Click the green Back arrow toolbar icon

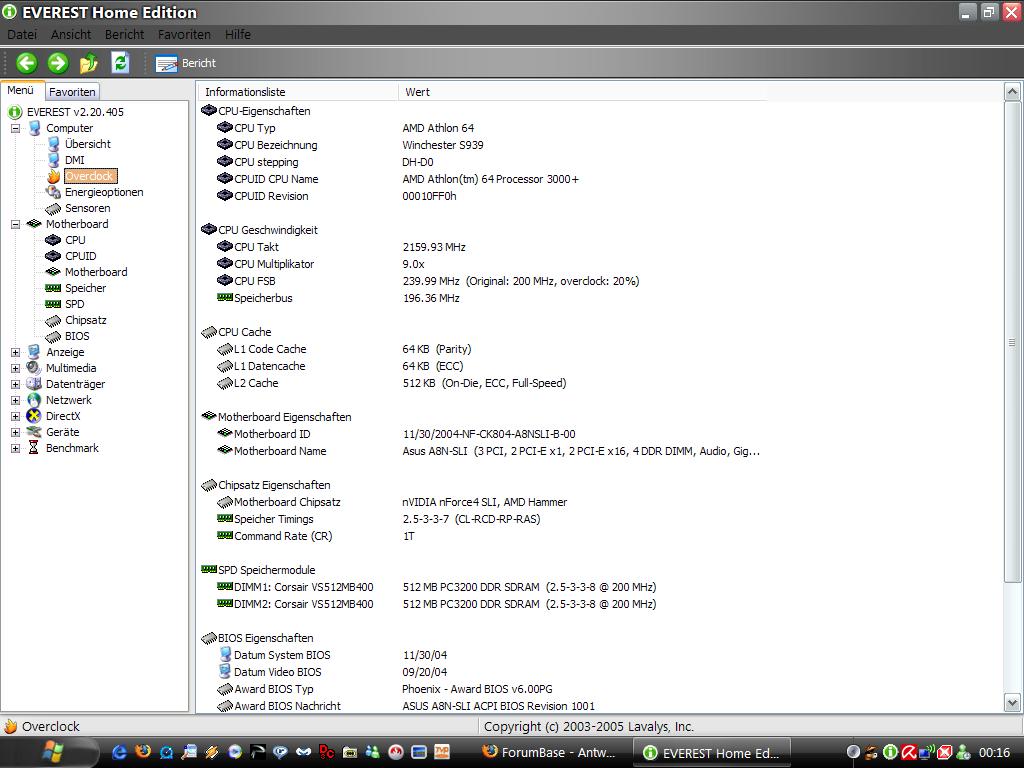point(27,63)
